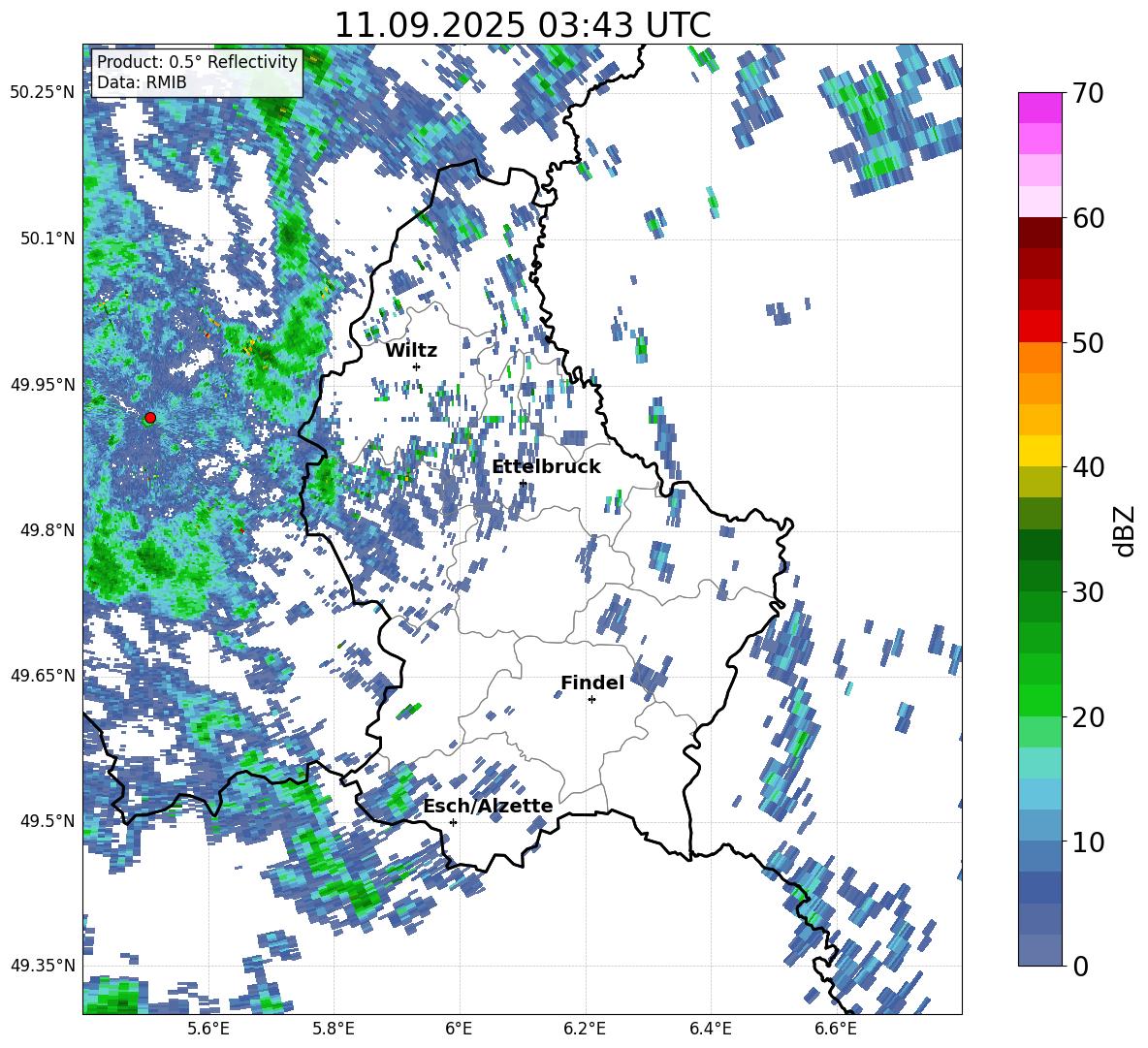Click the red radar site marker

point(150,418)
